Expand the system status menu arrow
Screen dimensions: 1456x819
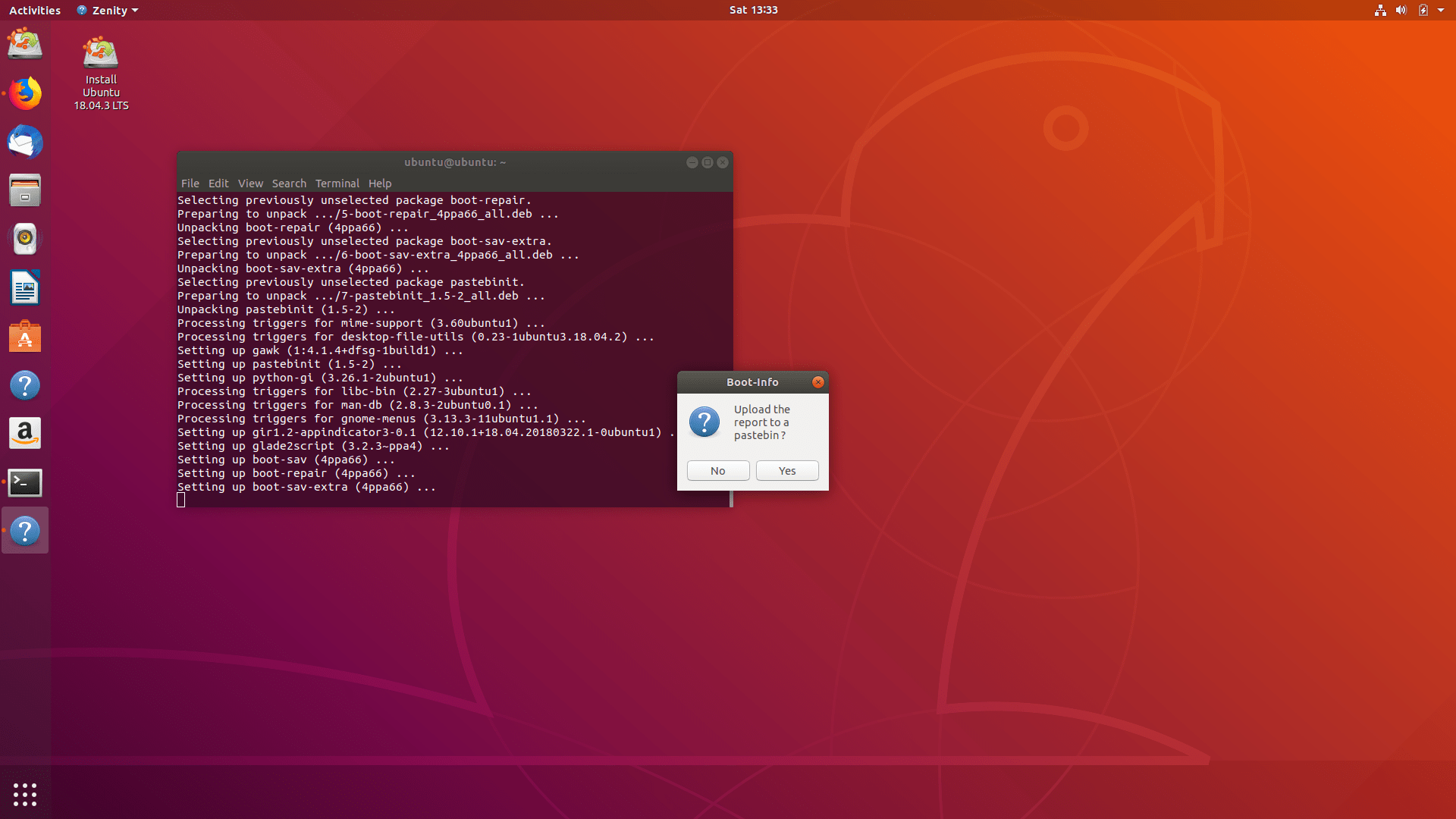(x=1441, y=10)
